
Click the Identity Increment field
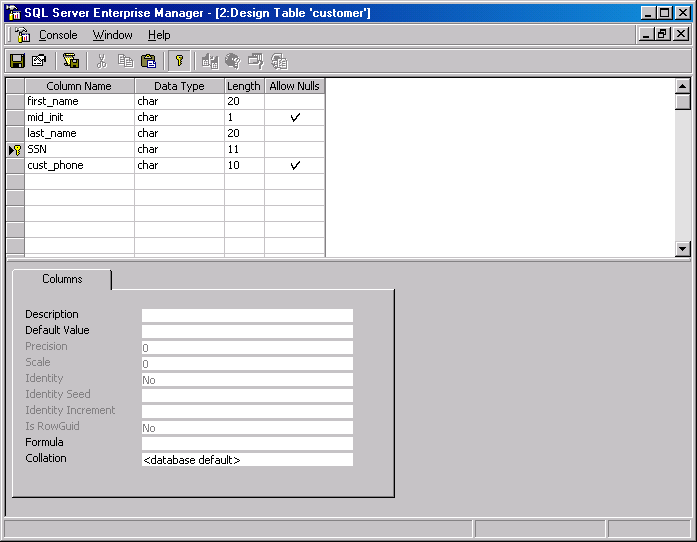(247, 411)
